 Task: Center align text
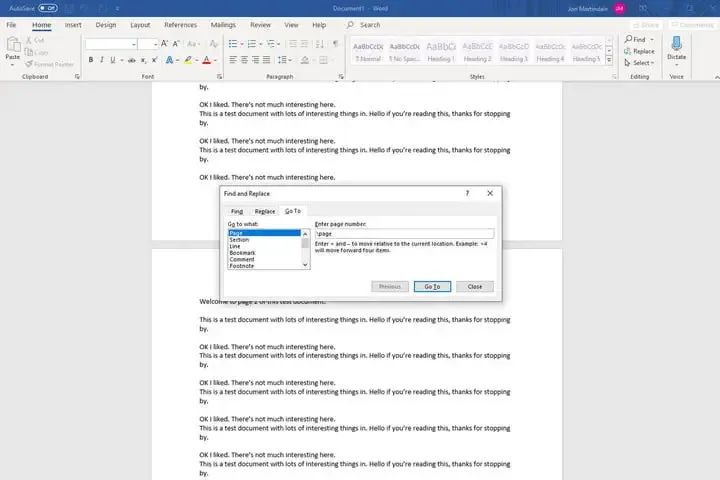click(244, 60)
